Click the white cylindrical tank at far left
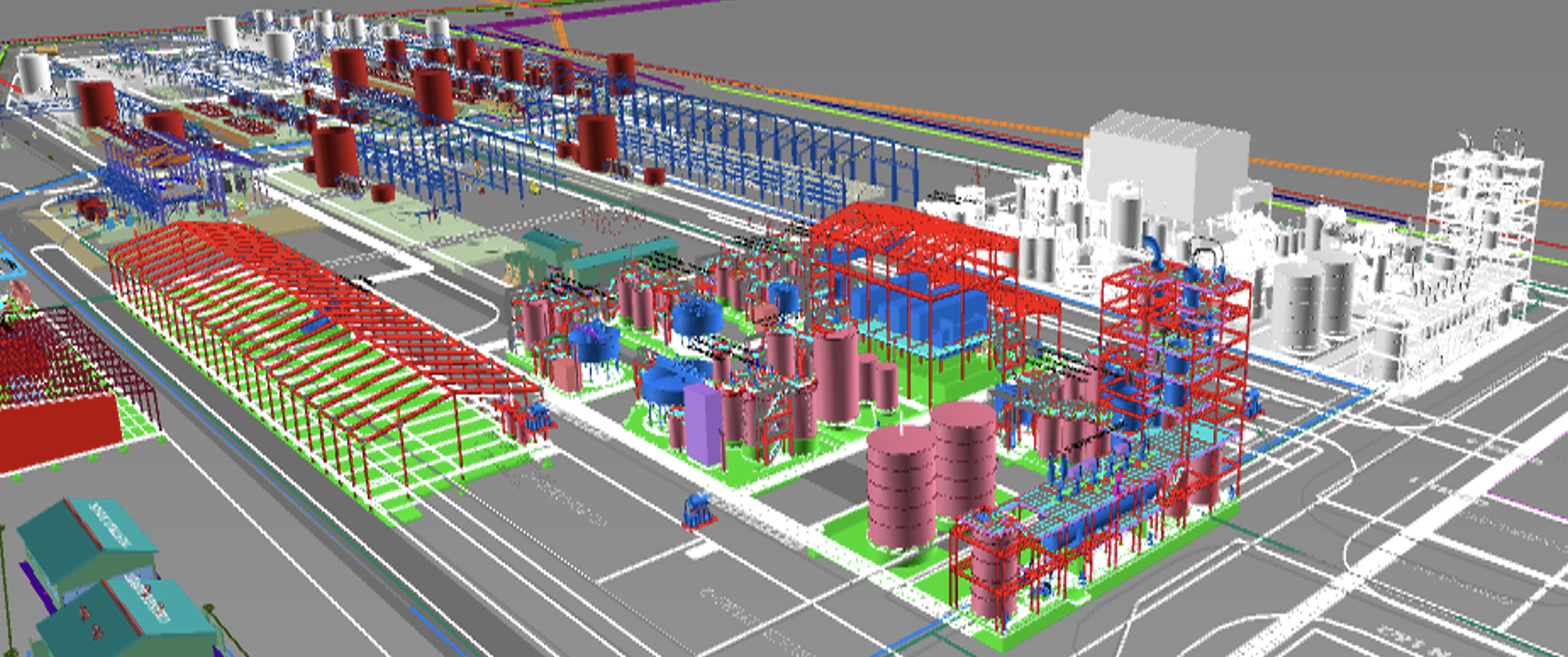This screenshot has height=657, width=1568. click(33, 74)
